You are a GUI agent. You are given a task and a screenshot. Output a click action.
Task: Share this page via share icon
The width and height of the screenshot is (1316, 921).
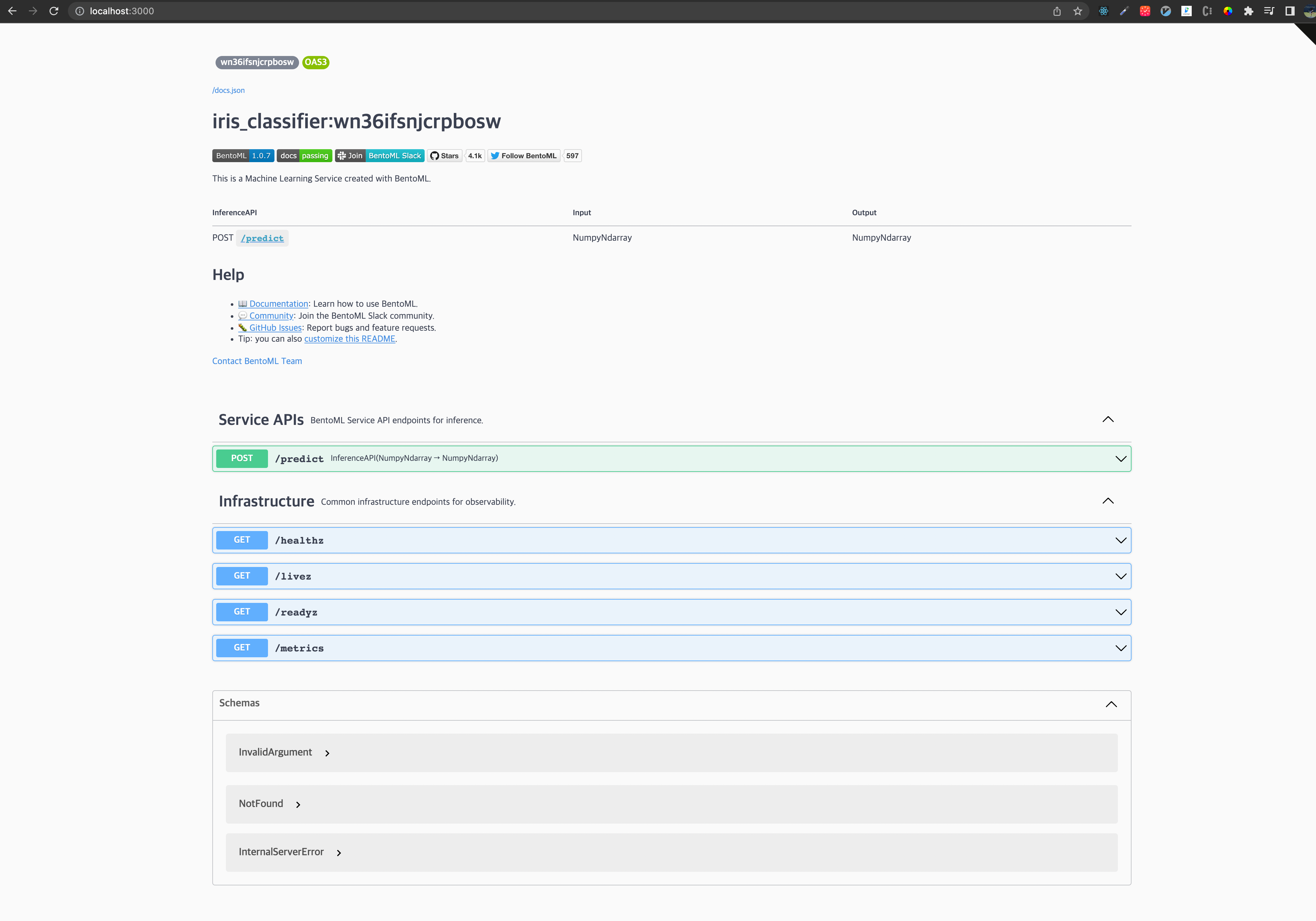click(1057, 11)
